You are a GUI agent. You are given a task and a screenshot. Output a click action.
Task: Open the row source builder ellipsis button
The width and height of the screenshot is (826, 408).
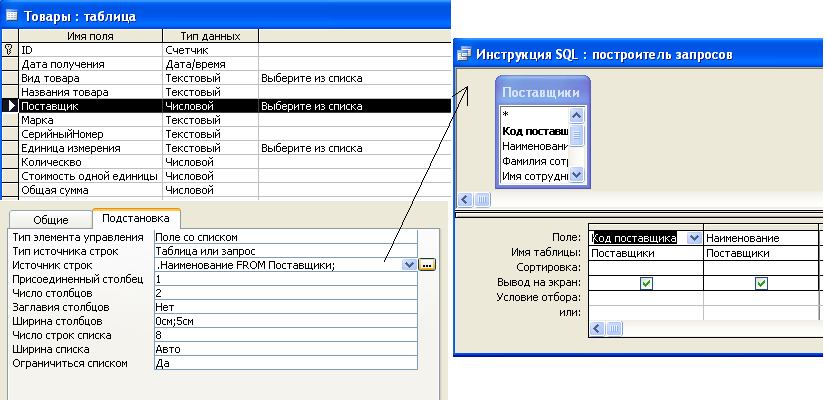tap(427, 265)
